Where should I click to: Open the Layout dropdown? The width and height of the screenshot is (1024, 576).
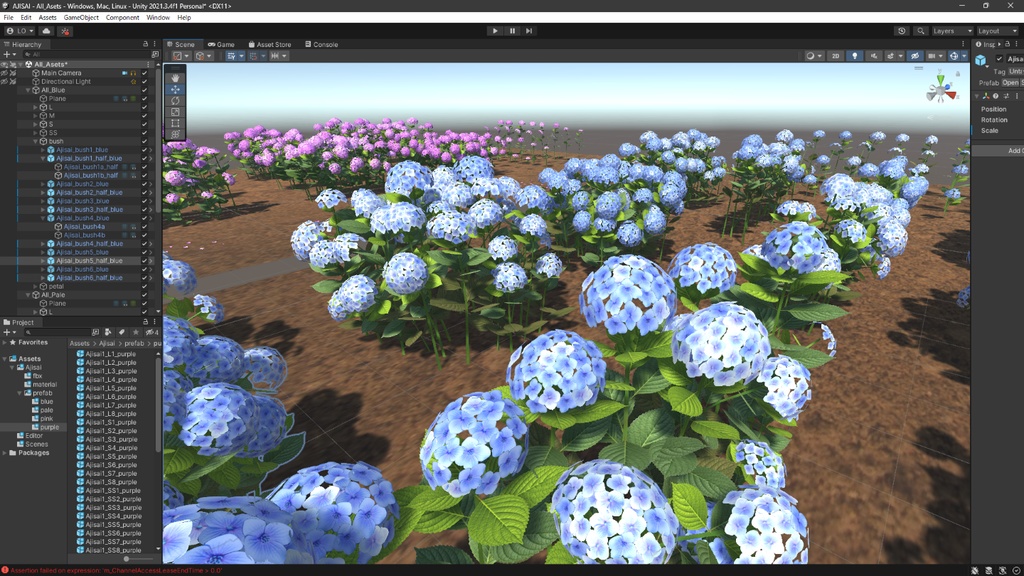click(x=997, y=31)
